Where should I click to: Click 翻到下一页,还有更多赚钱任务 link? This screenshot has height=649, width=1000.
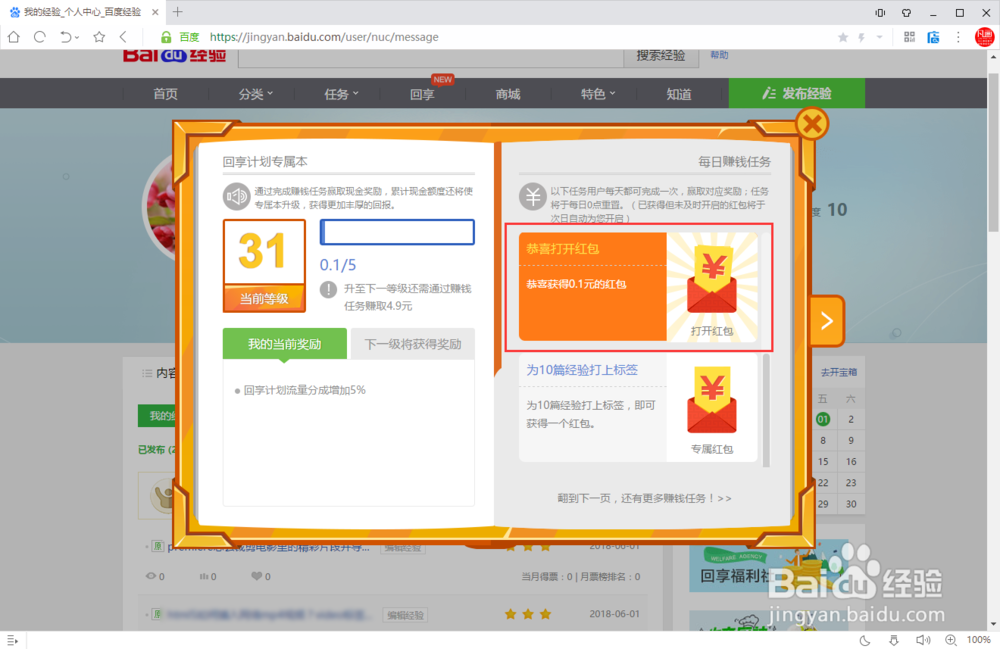coord(644,499)
